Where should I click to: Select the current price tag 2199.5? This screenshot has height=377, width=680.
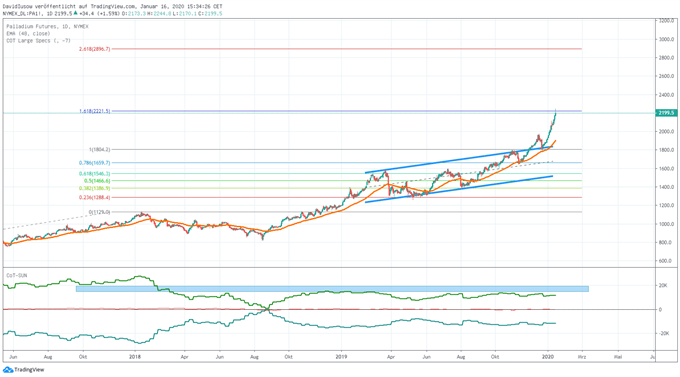[x=666, y=113]
